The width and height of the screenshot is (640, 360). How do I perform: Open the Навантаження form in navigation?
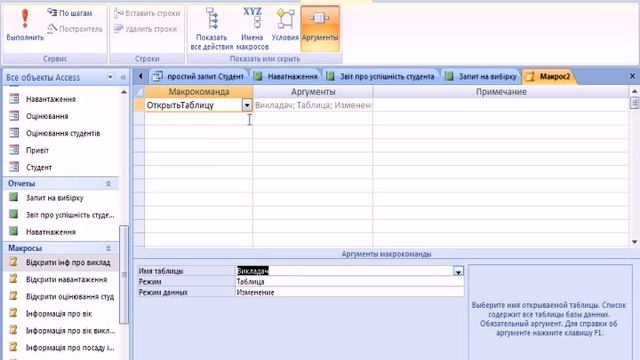tap(51, 99)
